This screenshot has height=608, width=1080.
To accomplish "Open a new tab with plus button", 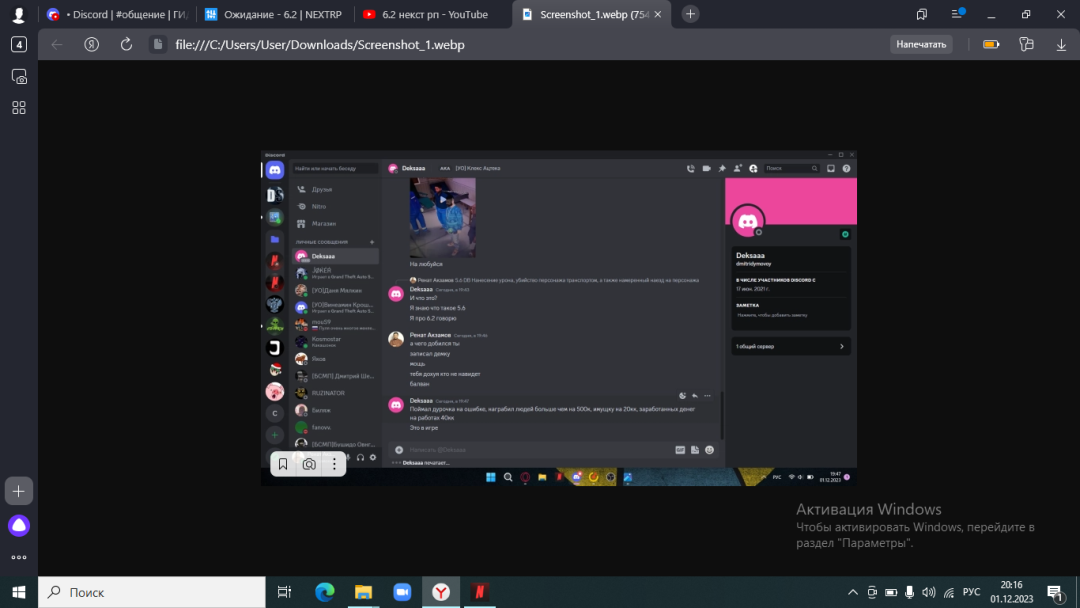I will [691, 14].
